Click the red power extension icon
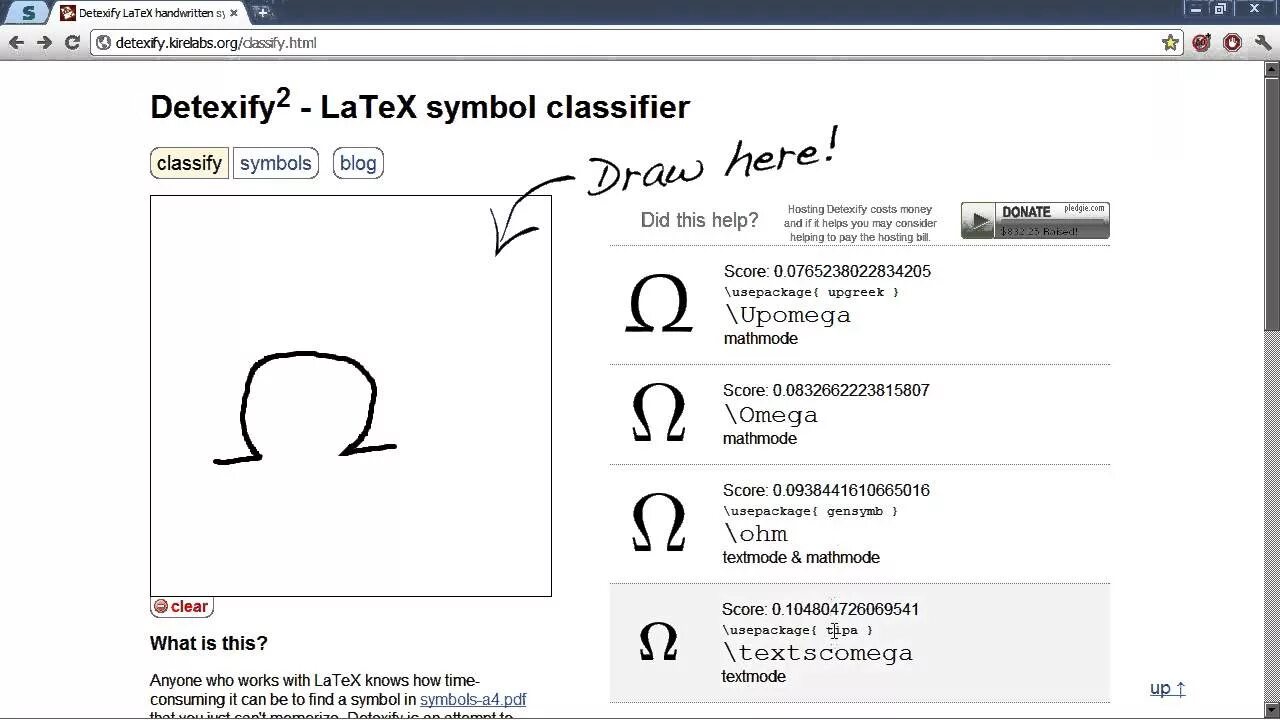 pyautogui.click(x=1232, y=43)
